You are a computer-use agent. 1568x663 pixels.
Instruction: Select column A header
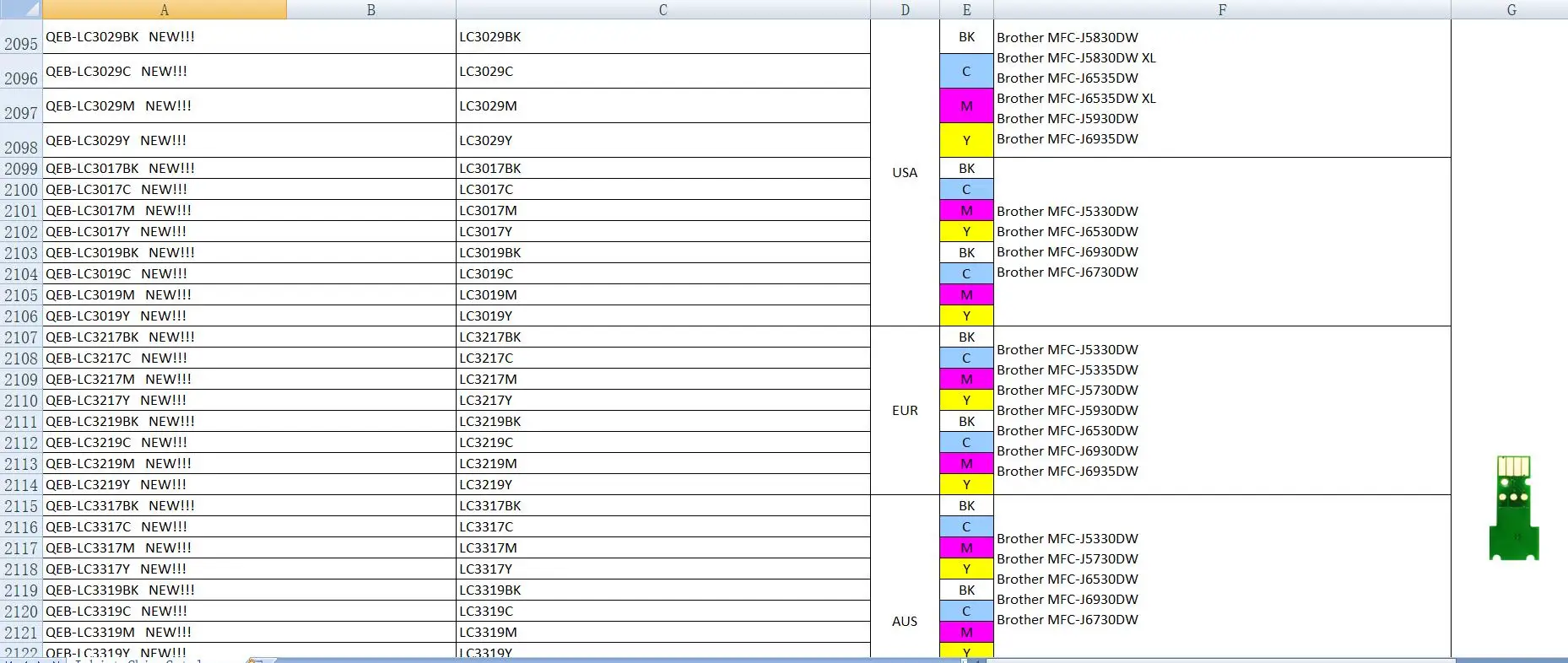(165, 9)
